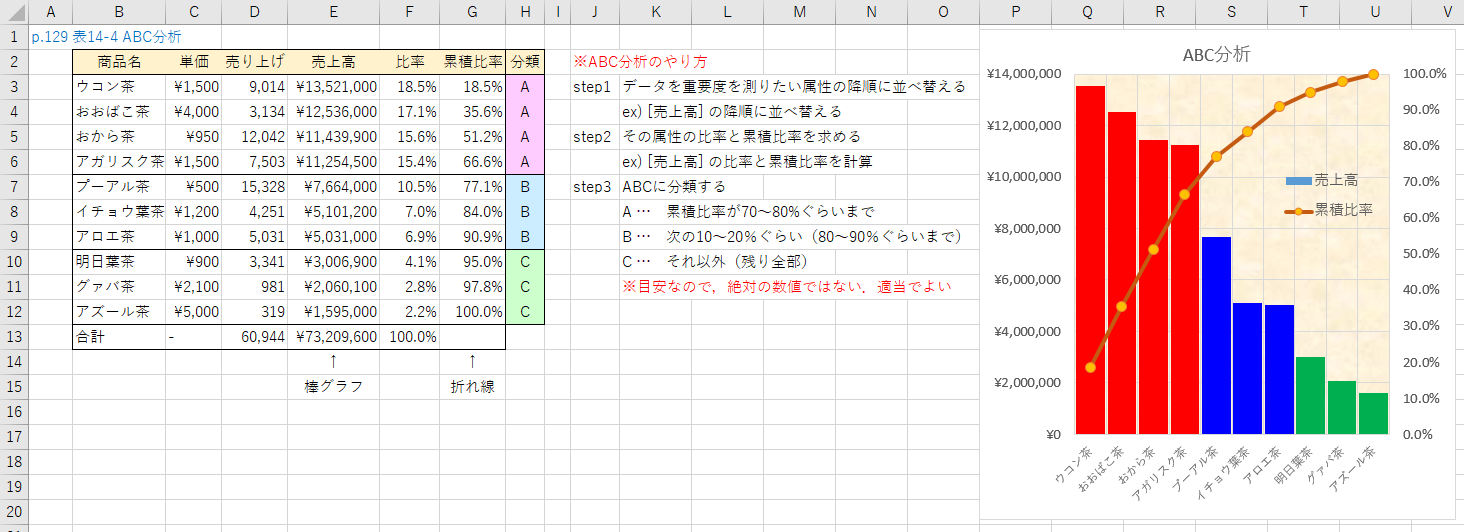Select row 7 header
The height and width of the screenshot is (532, 1464).
coord(14,187)
